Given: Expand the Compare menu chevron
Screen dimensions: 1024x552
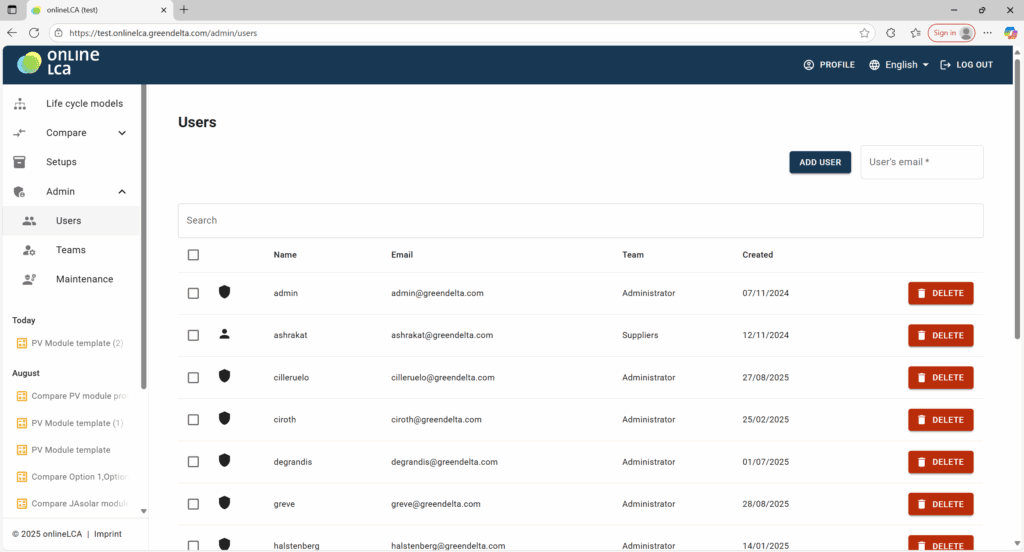Looking at the screenshot, I should pyautogui.click(x=122, y=133).
